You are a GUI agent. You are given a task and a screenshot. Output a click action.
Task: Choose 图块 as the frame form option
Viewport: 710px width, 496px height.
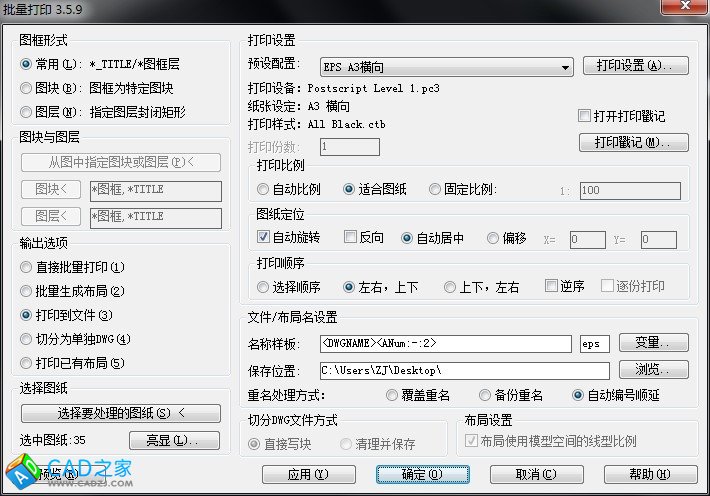coord(27,88)
